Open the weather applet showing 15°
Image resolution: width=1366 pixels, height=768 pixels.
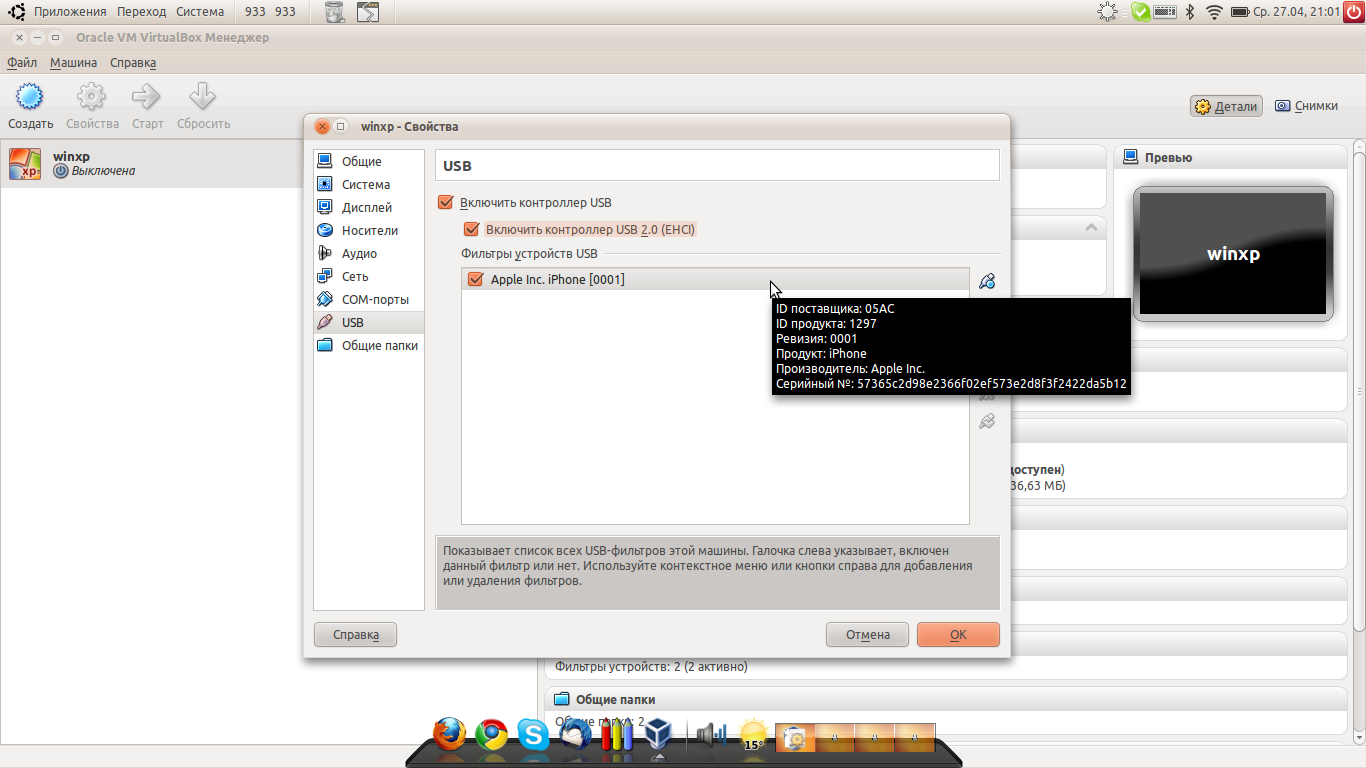coord(753,735)
